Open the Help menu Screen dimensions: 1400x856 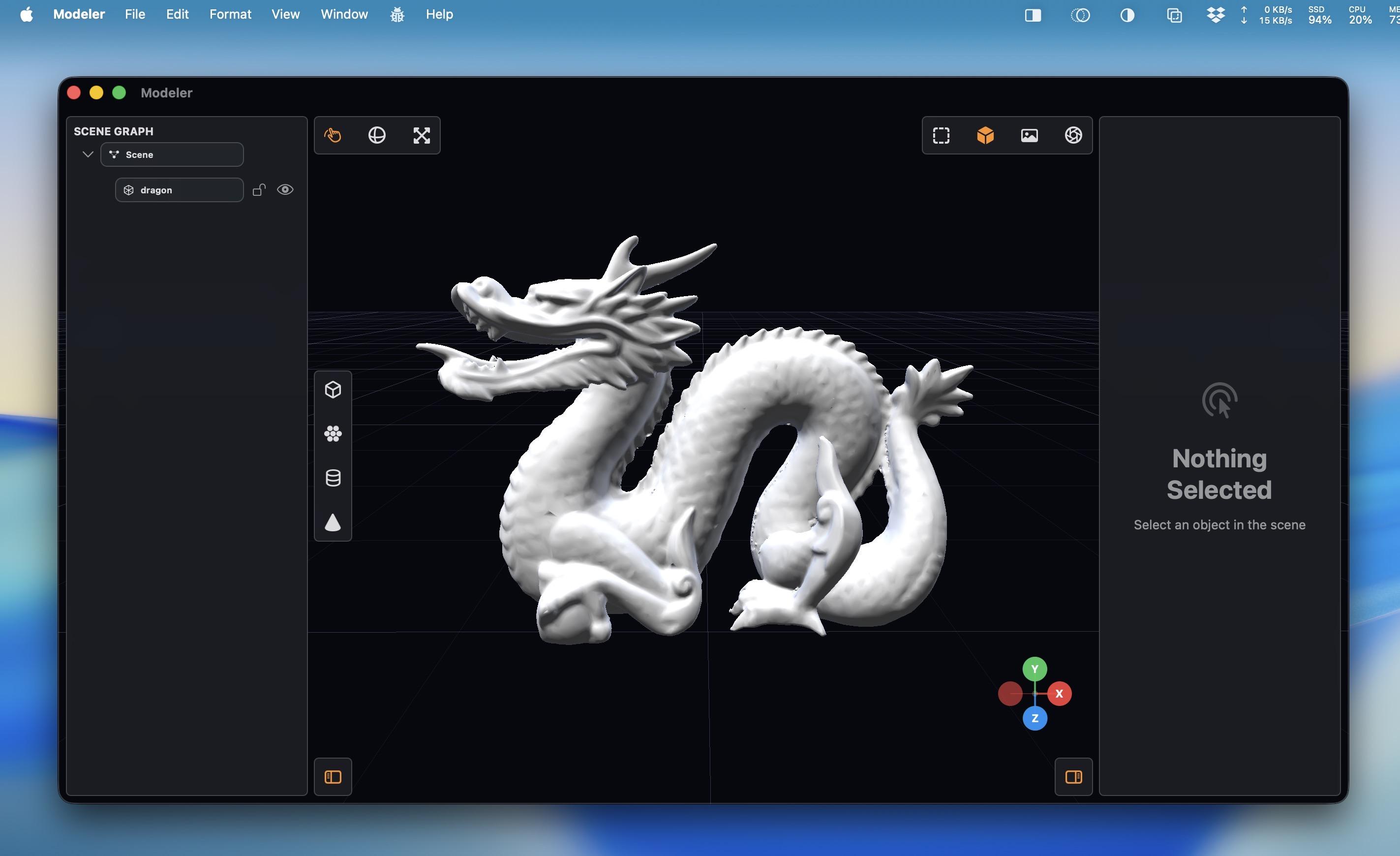[439, 14]
